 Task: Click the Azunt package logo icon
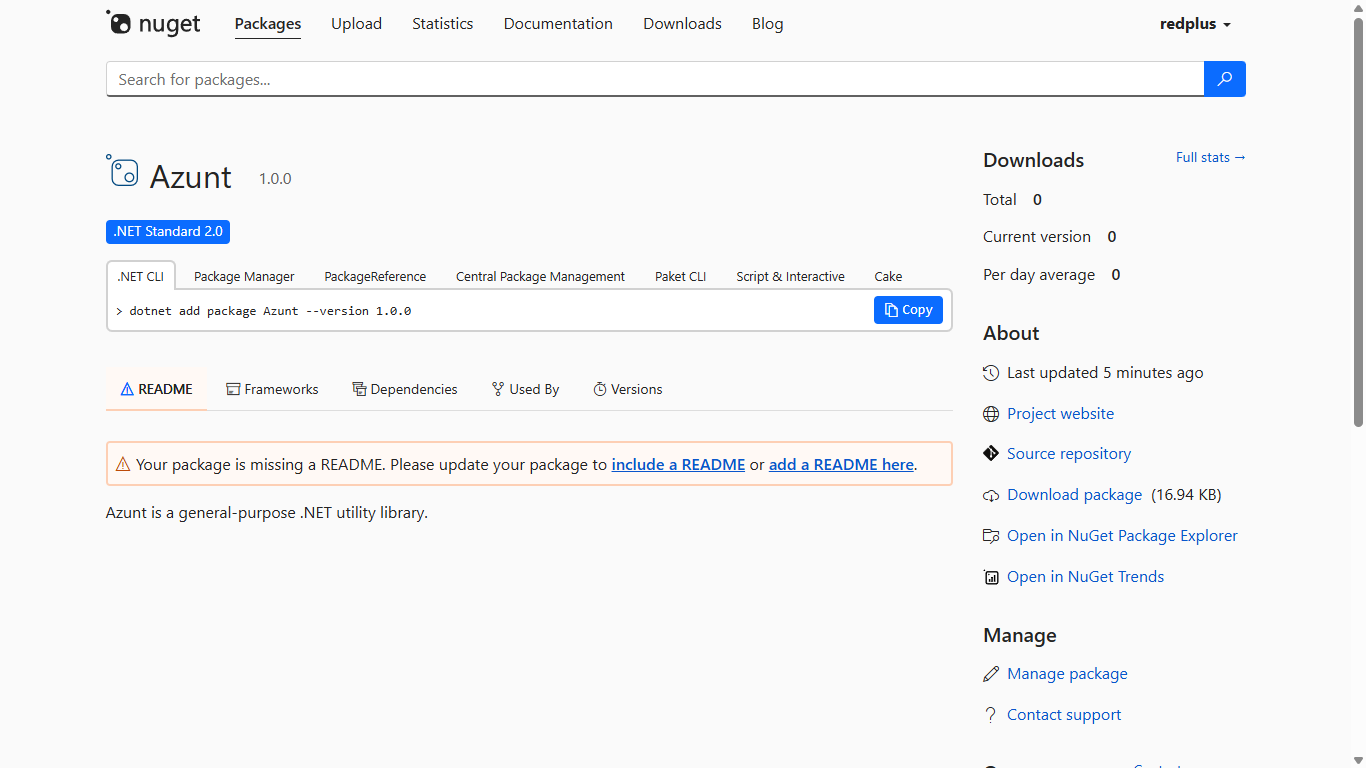[x=122, y=171]
